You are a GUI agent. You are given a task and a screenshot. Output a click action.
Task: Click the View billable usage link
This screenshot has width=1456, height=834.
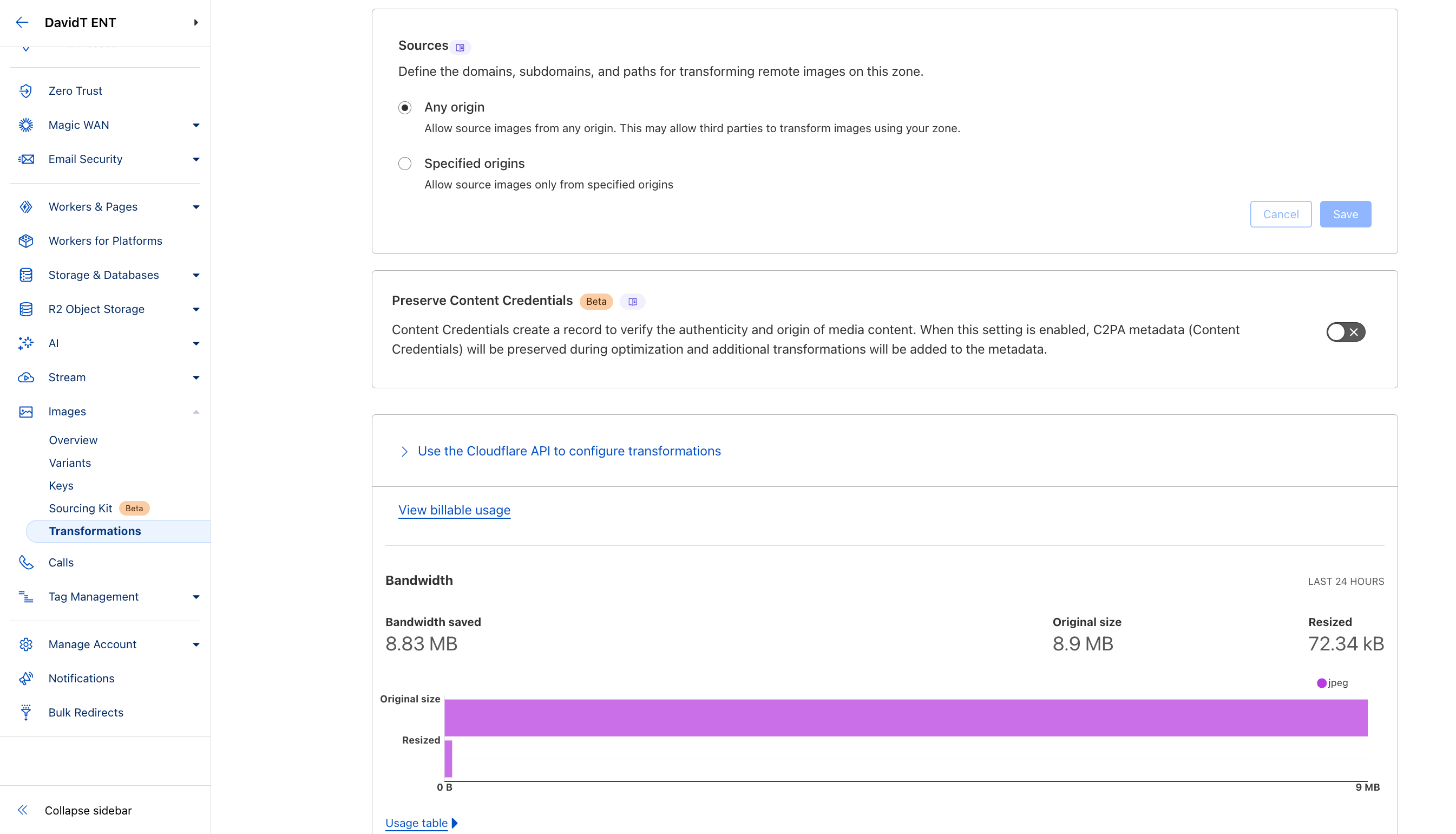455,510
